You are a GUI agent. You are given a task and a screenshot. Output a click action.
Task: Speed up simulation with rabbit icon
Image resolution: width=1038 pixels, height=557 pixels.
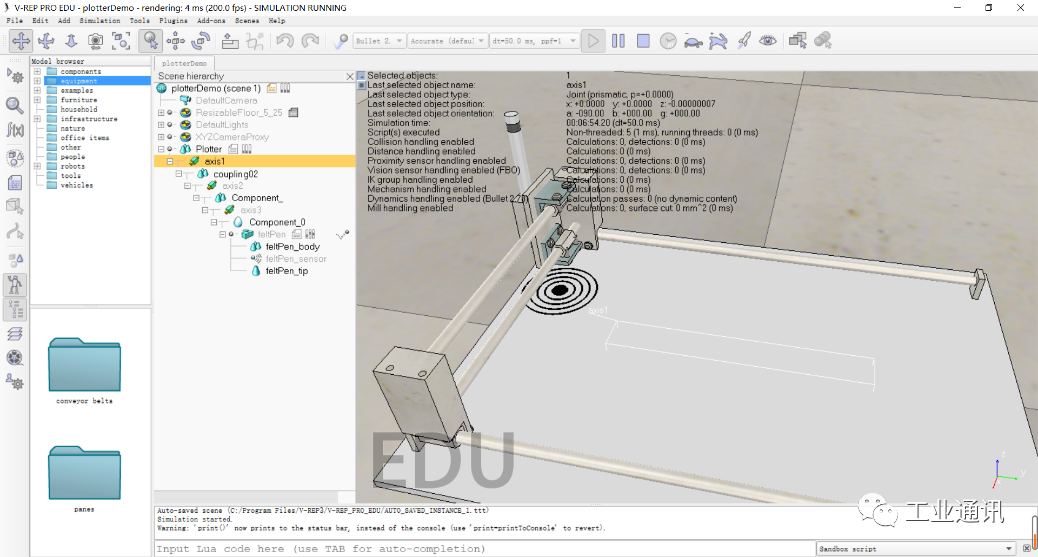coord(718,41)
